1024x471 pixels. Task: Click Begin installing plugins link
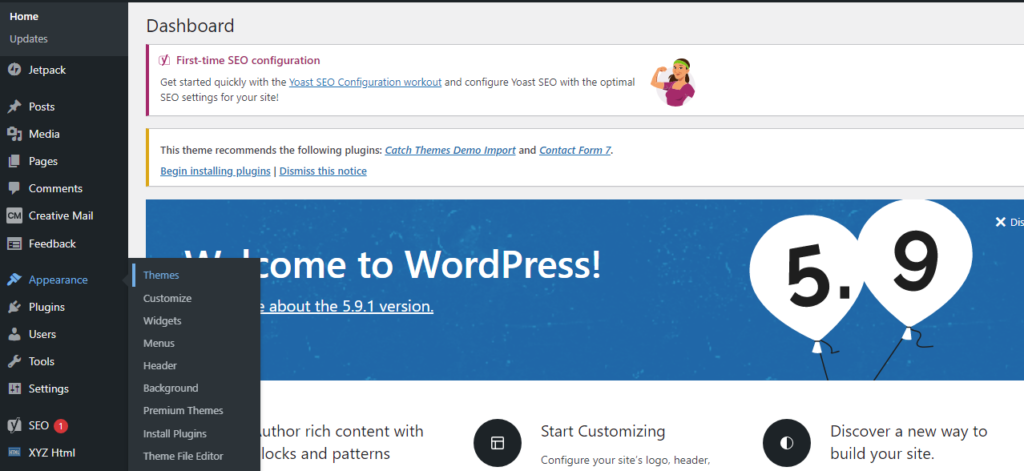coord(215,171)
